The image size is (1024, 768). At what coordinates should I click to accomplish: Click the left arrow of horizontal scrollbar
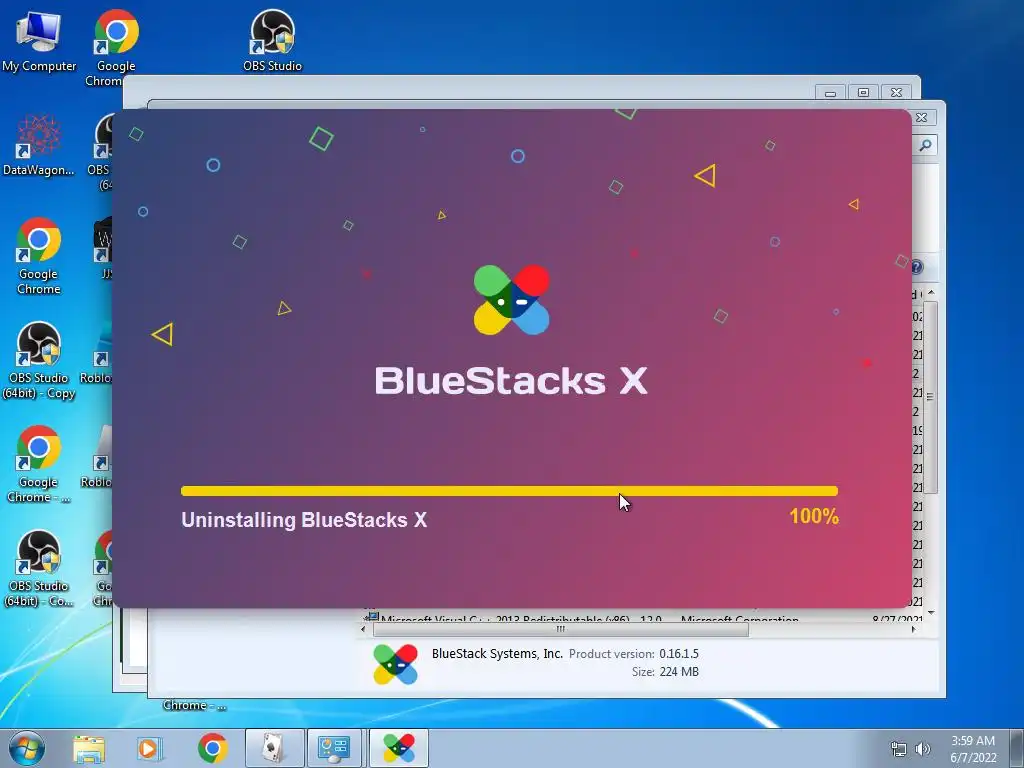[364, 630]
